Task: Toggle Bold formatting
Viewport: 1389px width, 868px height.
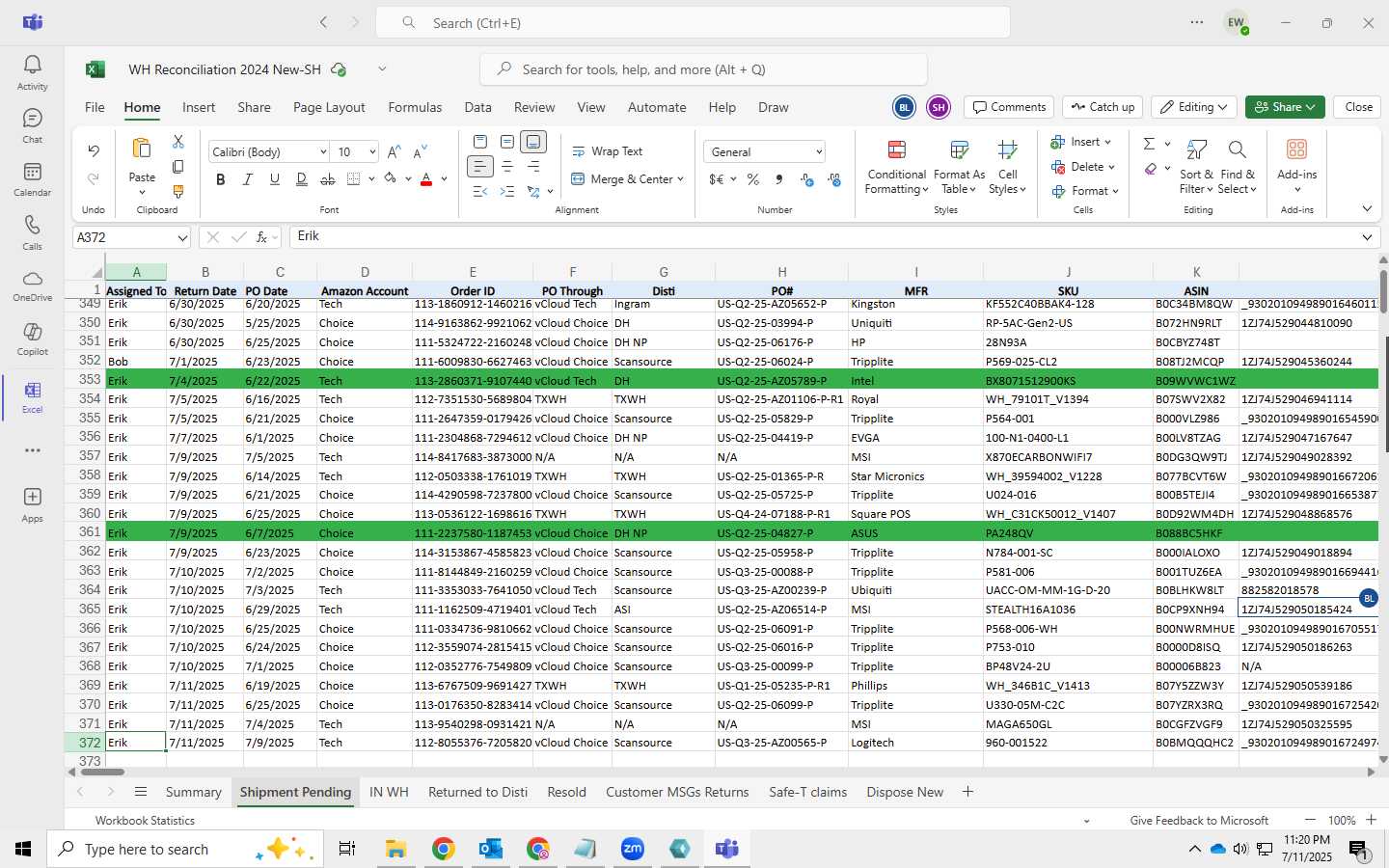Action: coord(221,179)
